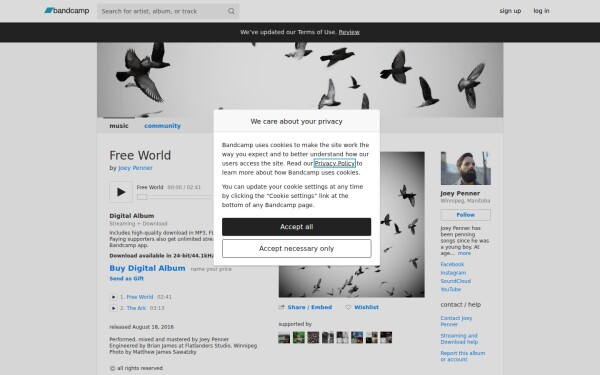
Task: Open the second supporter avatar
Action: pos(298,338)
